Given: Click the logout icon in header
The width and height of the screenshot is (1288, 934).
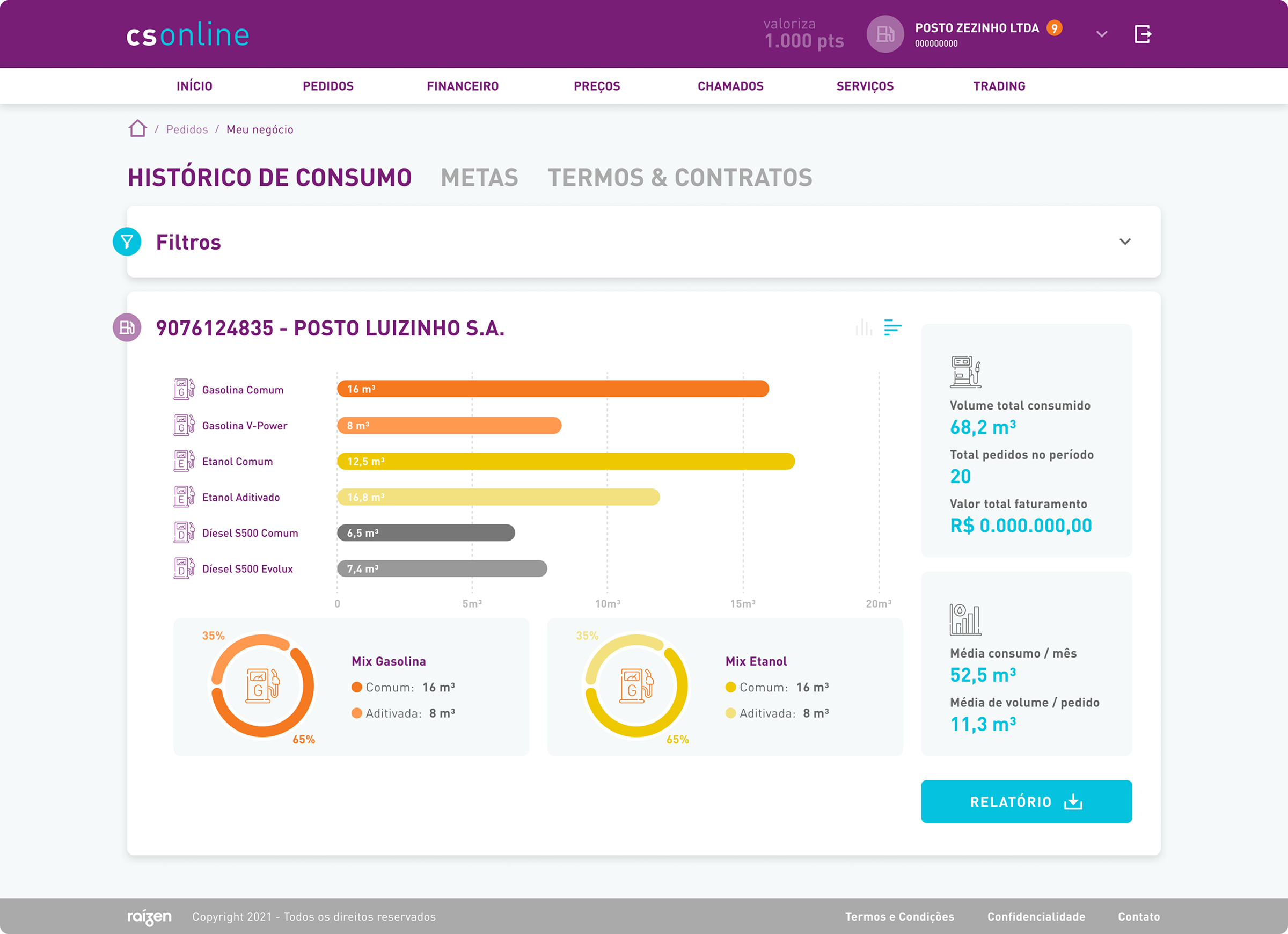Looking at the screenshot, I should pyautogui.click(x=1142, y=34).
